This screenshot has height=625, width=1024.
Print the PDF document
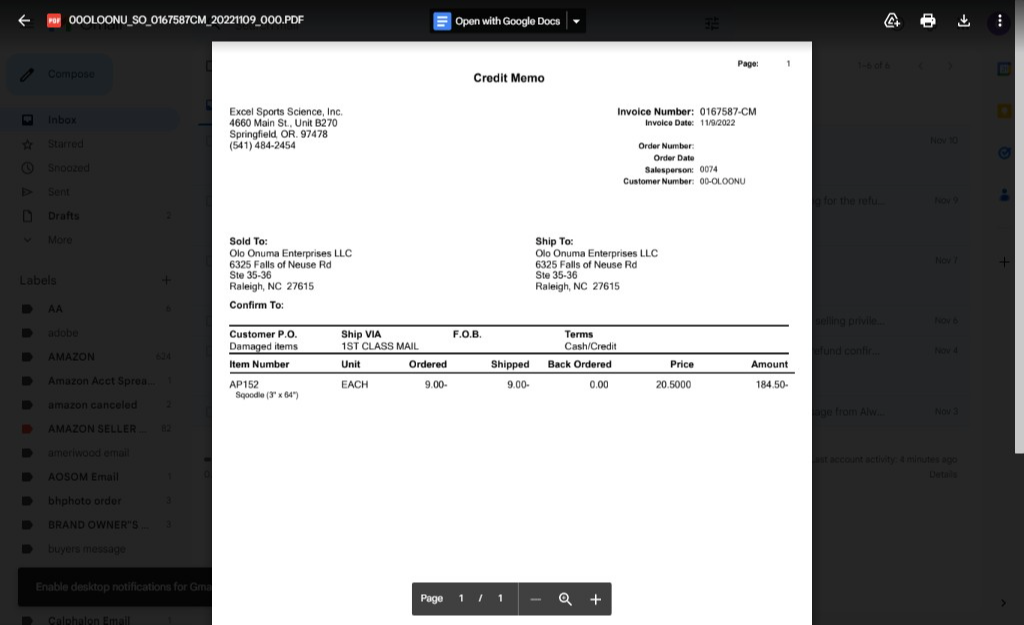coord(927,21)
